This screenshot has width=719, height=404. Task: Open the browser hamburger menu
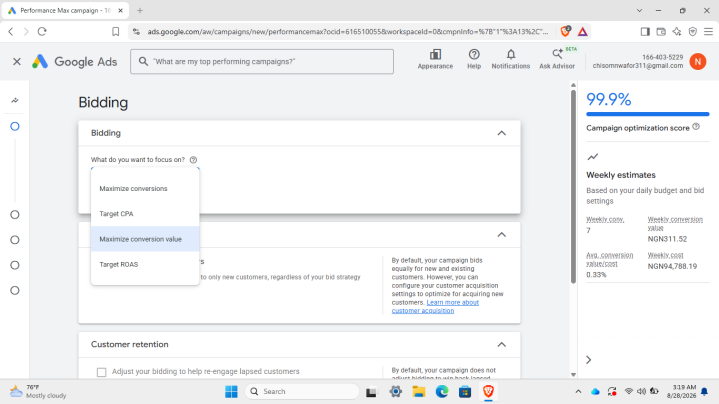(708, 32)
